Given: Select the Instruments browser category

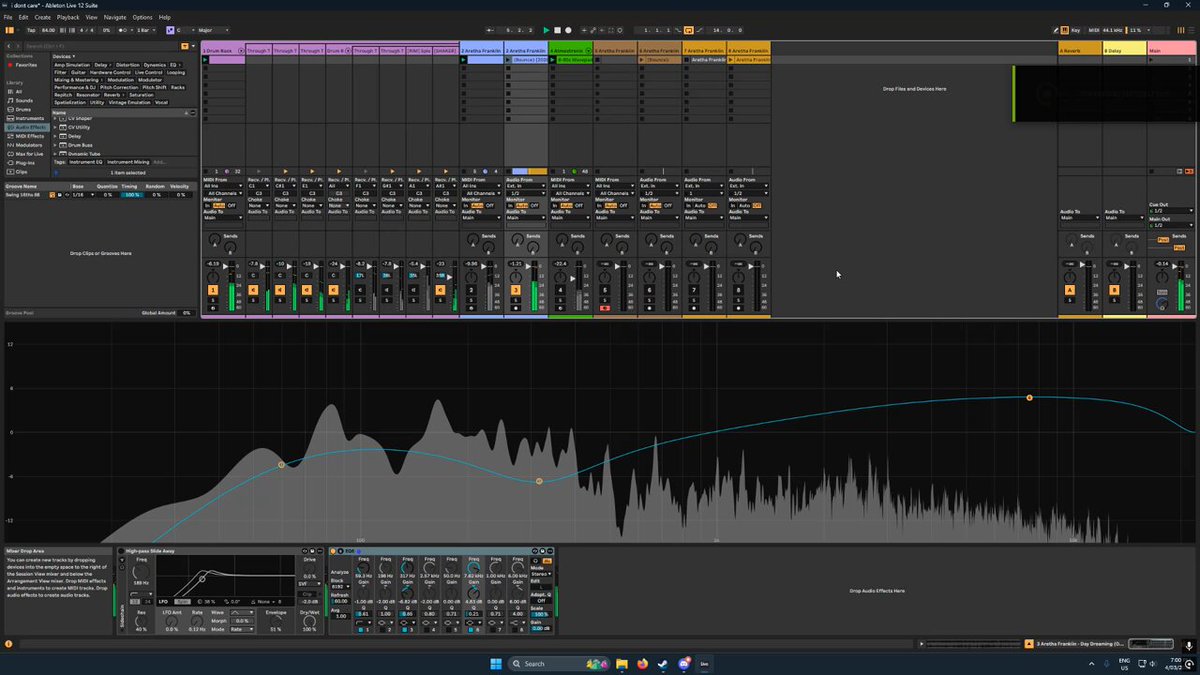Looking at the screenshot, I should click(27, 119).
